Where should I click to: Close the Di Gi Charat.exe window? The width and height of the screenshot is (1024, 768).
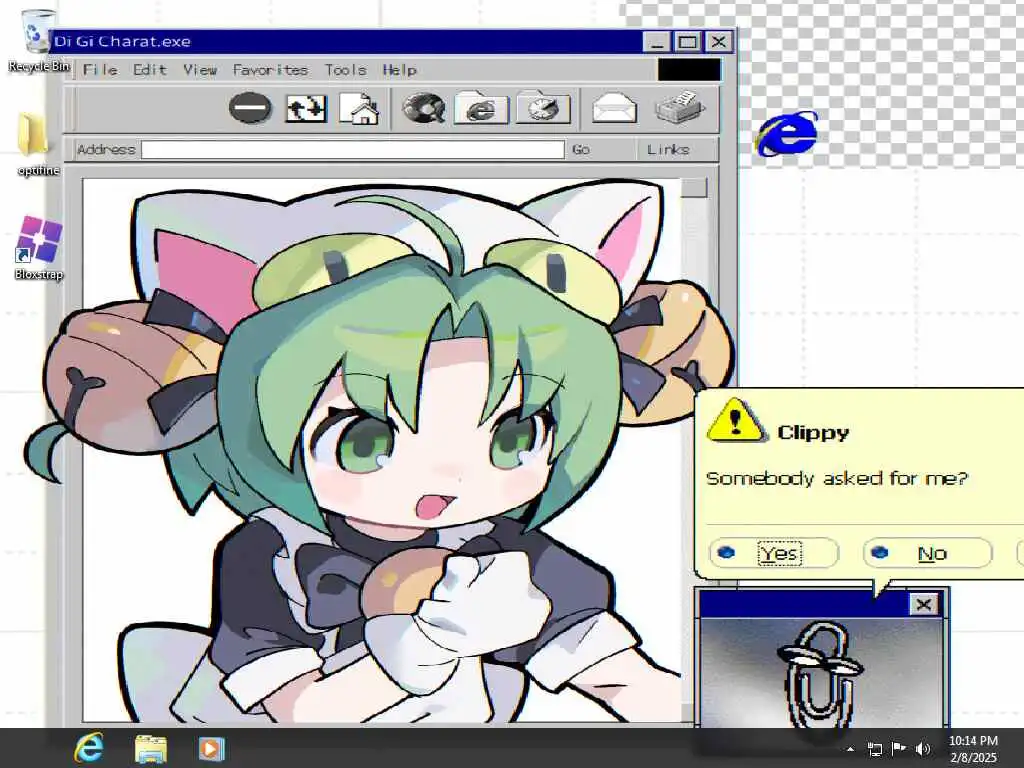click(x=719, y=42)
